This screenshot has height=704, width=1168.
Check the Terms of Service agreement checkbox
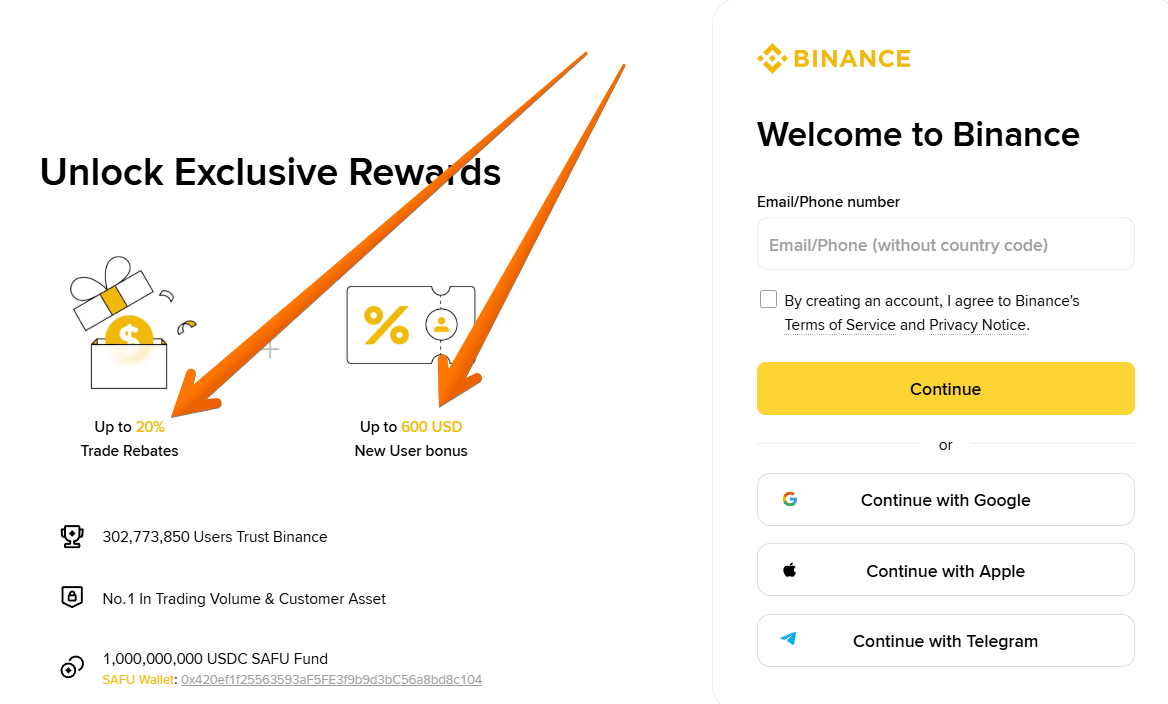pos(768,298)
